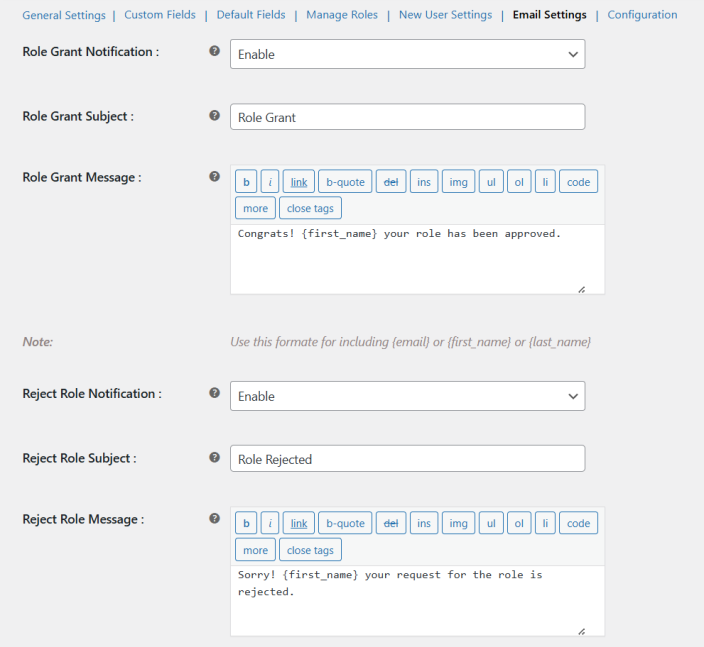Viewport: 704px width, 647px height.
Task: Open the Email Settings tab
Action: click(x=550, y=15)
